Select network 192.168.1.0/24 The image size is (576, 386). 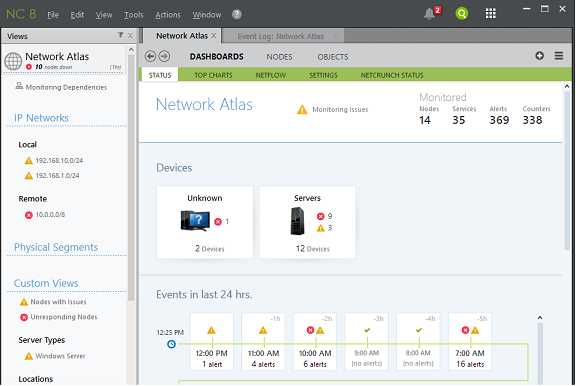tap(57, 176)
